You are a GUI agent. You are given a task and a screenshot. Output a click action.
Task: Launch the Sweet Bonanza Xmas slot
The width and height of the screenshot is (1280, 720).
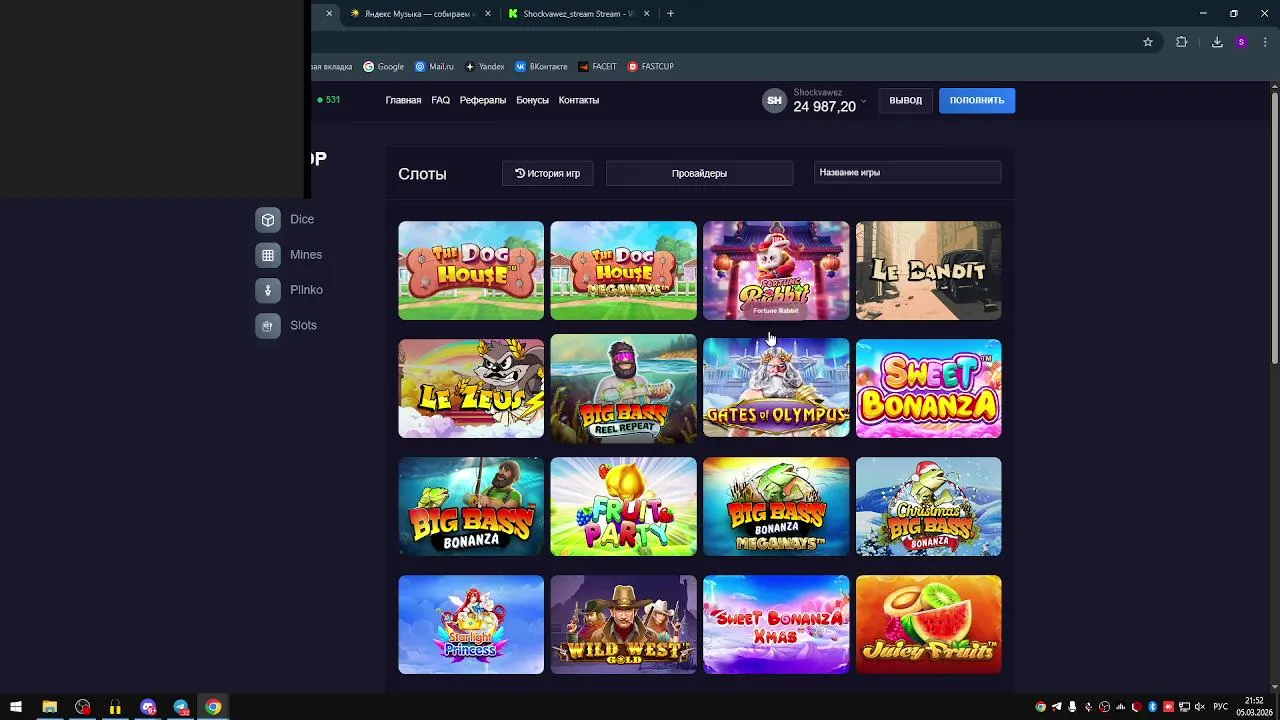(x=776, y=624)
